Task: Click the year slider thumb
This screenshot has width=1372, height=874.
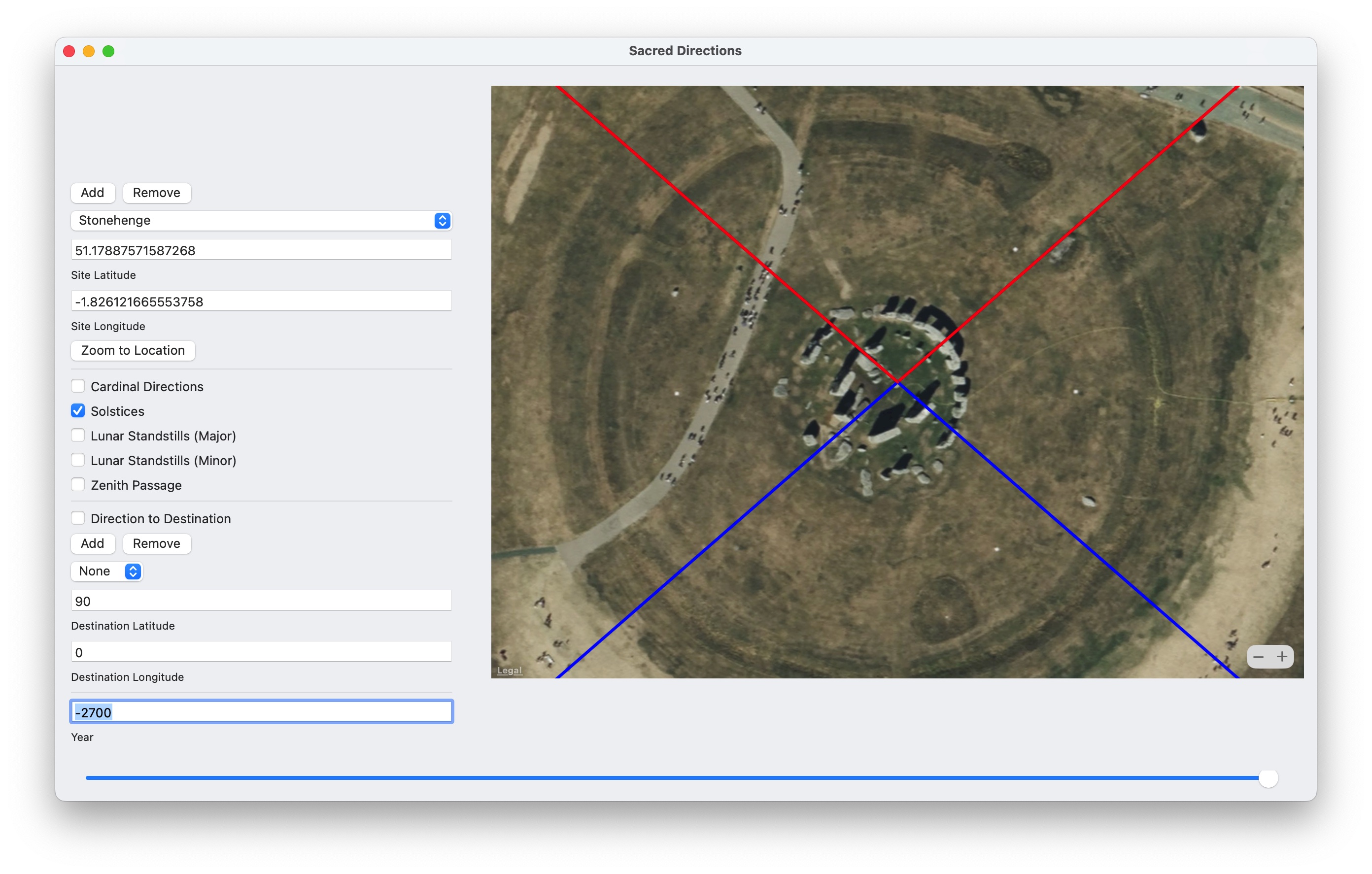Action: pos(1268,778)
